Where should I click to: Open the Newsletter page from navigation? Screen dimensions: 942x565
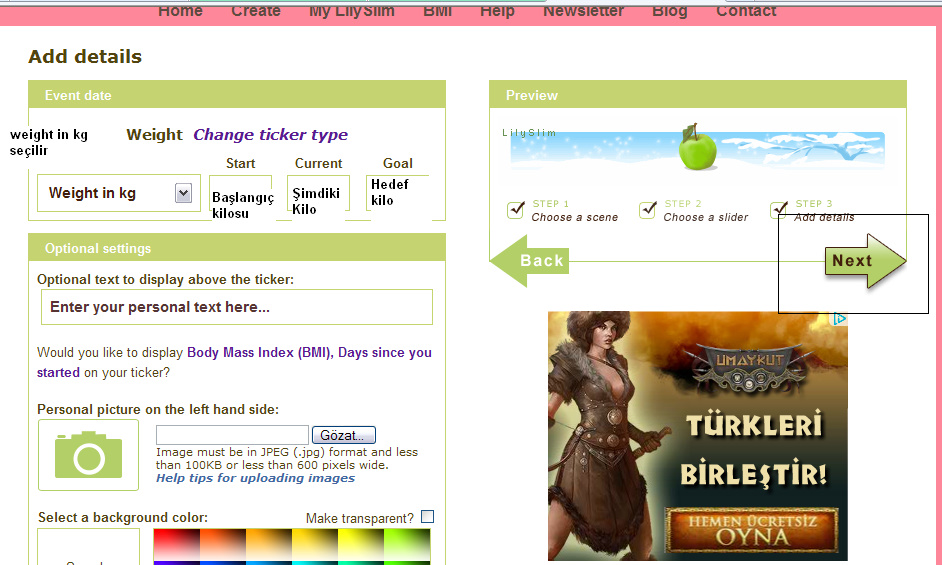[x=583, y=11]
